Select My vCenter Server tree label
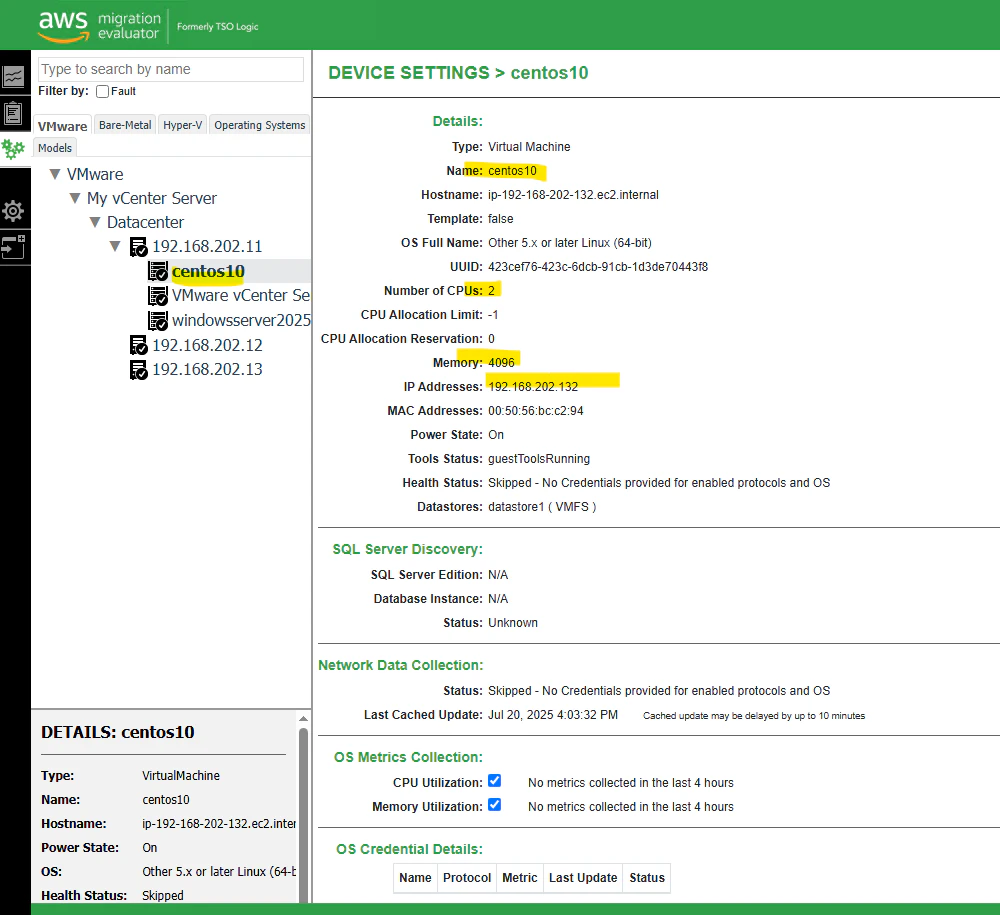The height and width of the screenshot is (915, 1000). click(152, 198)
